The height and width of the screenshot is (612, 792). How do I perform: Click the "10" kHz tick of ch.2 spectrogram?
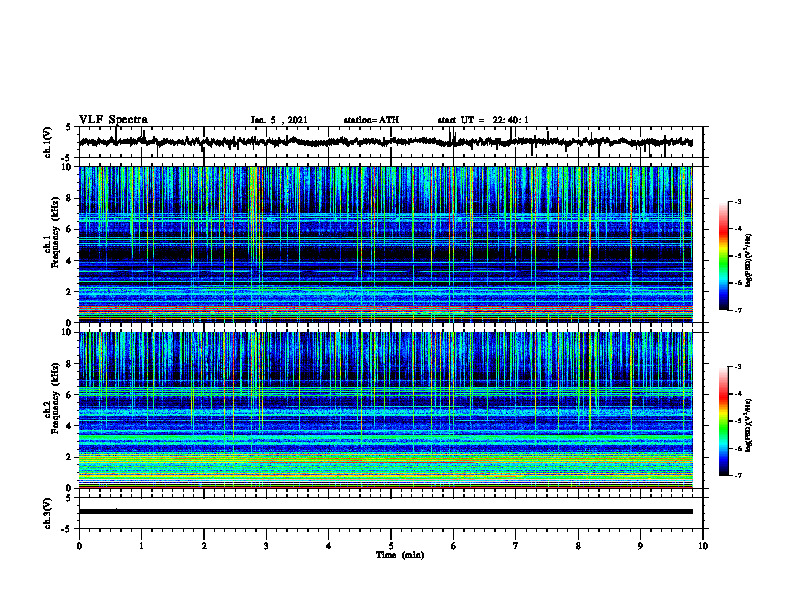pyautogui.click(x=67, y=332)
